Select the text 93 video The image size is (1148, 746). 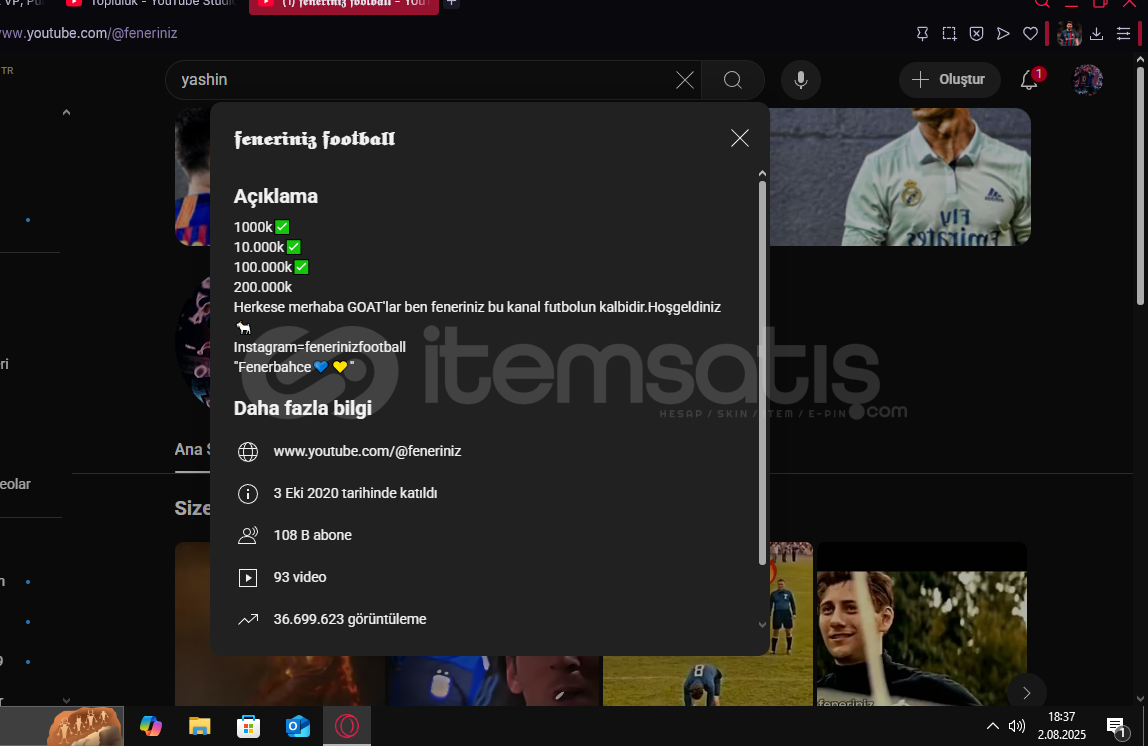point(299,577)
